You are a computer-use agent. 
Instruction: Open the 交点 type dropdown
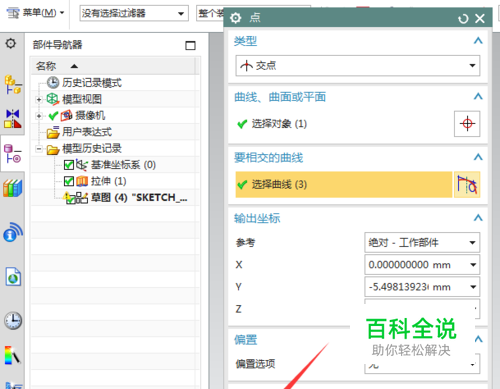358,66
